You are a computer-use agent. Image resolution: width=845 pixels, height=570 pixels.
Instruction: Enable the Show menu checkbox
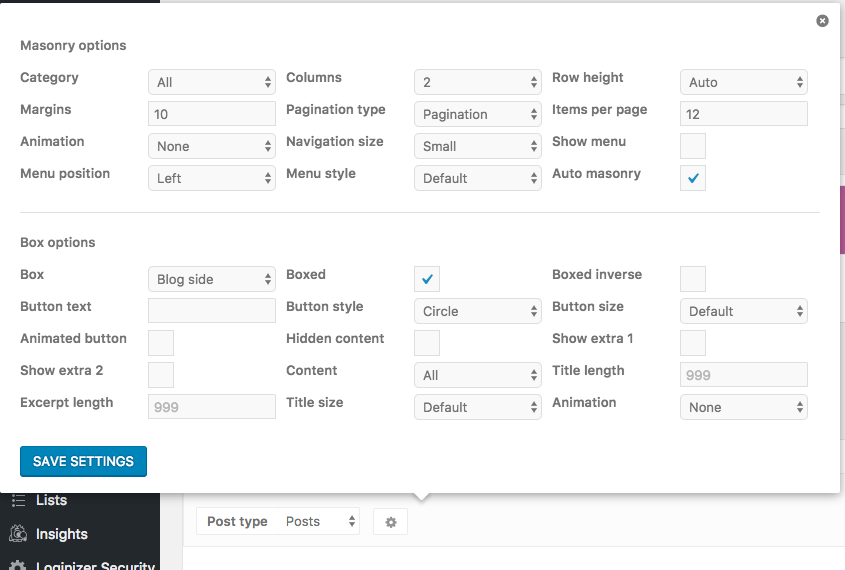(x=693, y=146)
